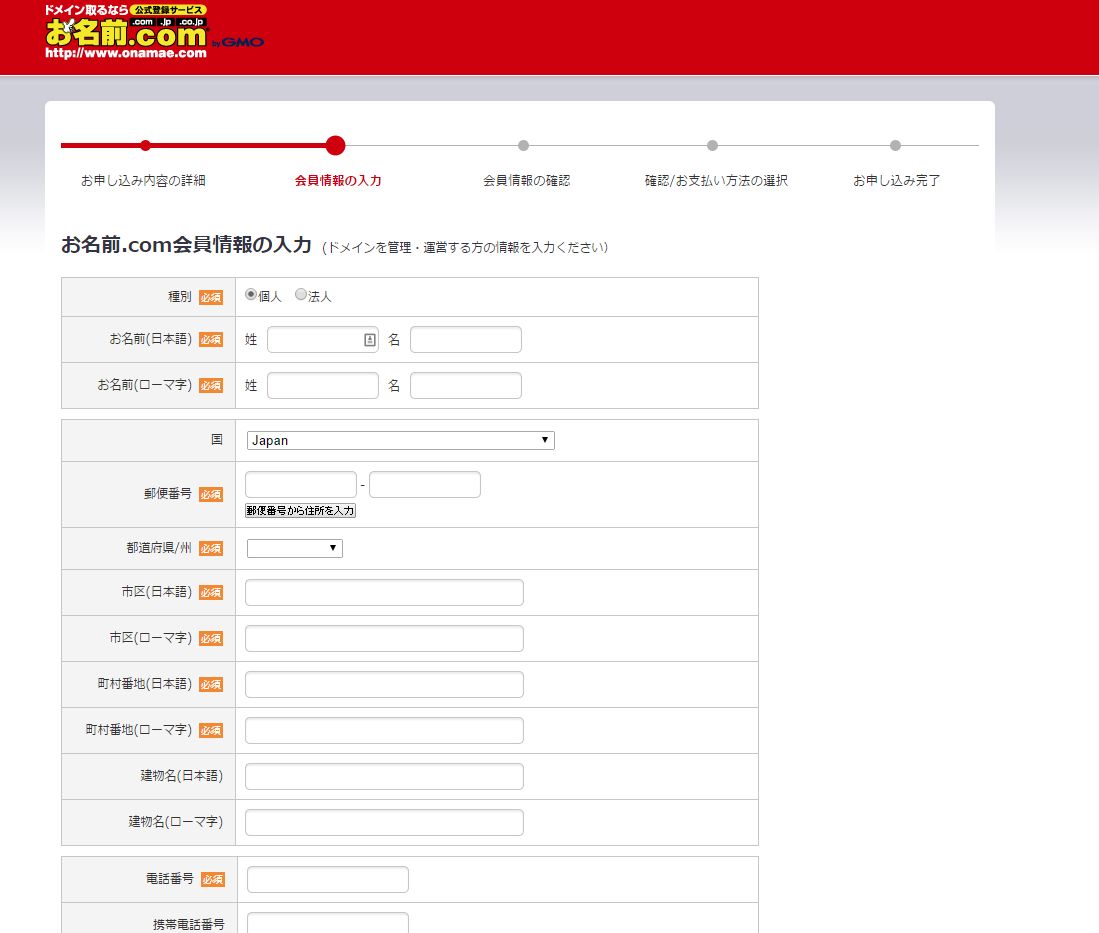Click the 携帯電話番号 input field
This screenshot has height=933, width=1099.
(x=327, y=923)
